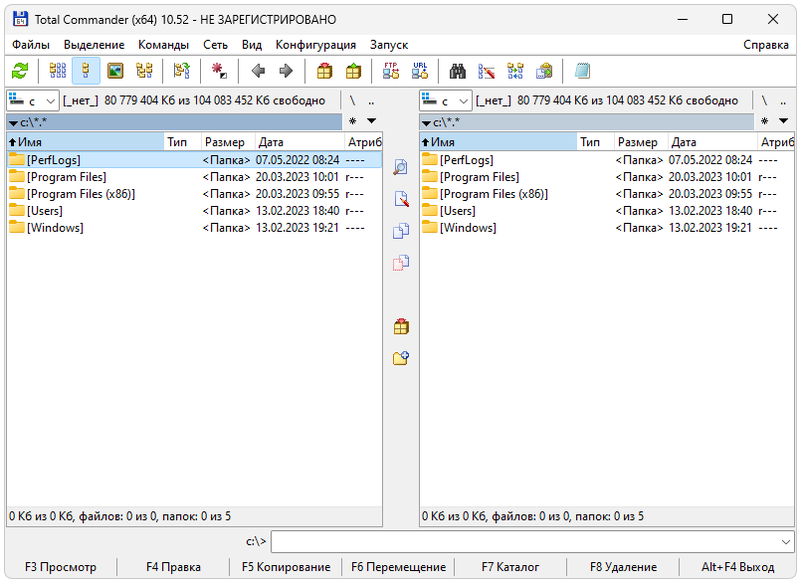Expand right panel directory history arrow
Screen dimensions: 800x584
(x=784, y=121)
